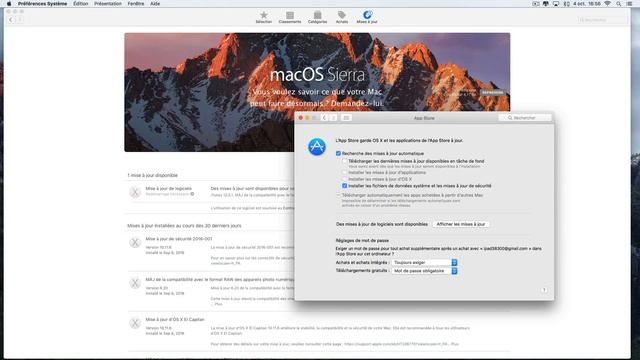Screen dimensions: 640x360
Task: Click the help question mark button
Action: tap(544, 290)
